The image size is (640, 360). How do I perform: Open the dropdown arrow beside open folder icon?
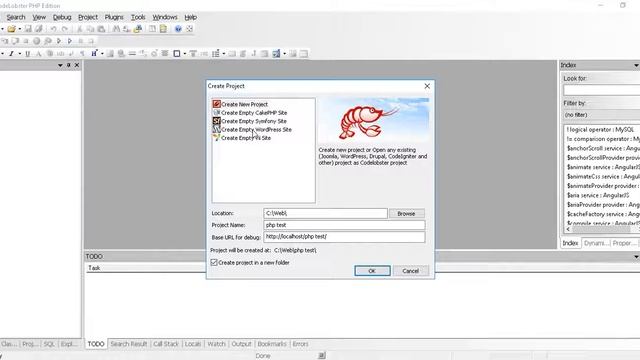tap(20, 29)
